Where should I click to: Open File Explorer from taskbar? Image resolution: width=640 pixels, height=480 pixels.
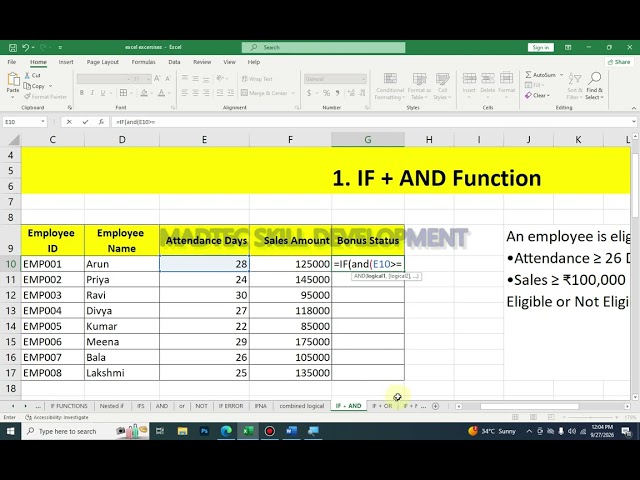click(x=182, y=431)
